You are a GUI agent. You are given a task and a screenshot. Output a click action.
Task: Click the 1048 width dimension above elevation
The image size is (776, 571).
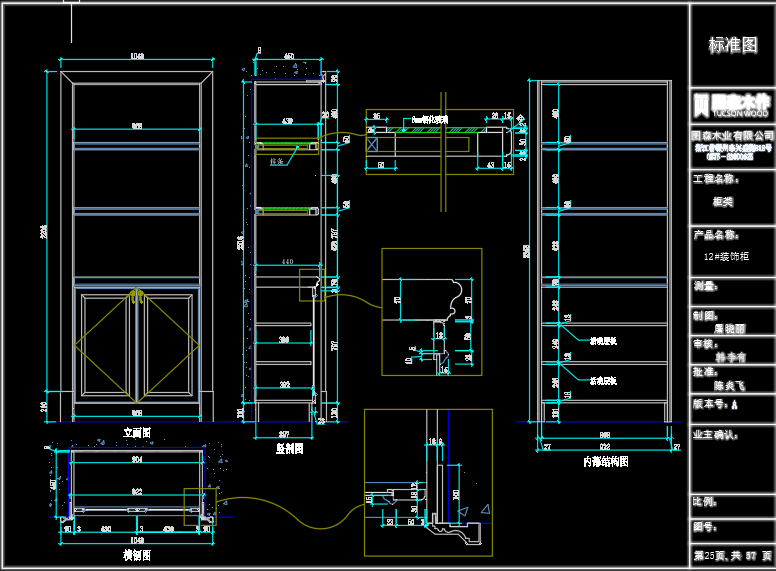click(x=136, y=57)
